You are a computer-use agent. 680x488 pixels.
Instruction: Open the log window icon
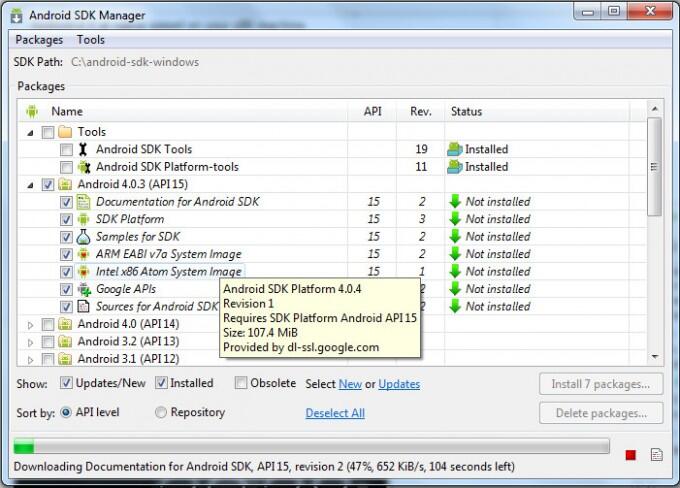pyautogui.click(x=657, y=455)
